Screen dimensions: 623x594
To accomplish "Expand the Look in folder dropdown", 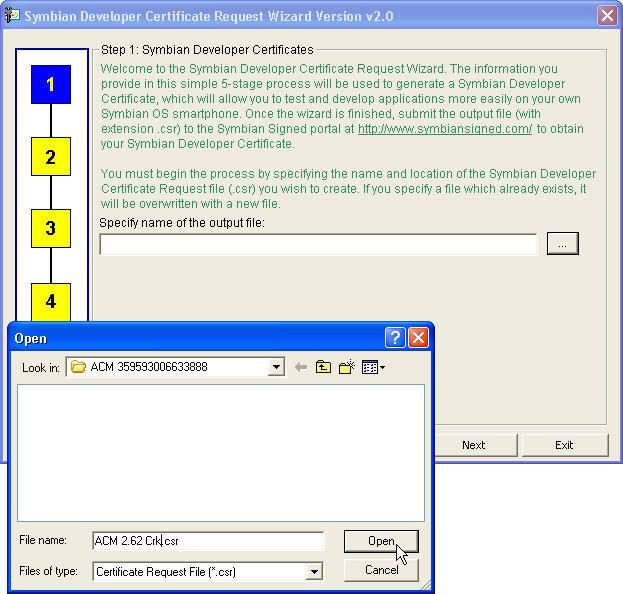I will tap(277, 367).
